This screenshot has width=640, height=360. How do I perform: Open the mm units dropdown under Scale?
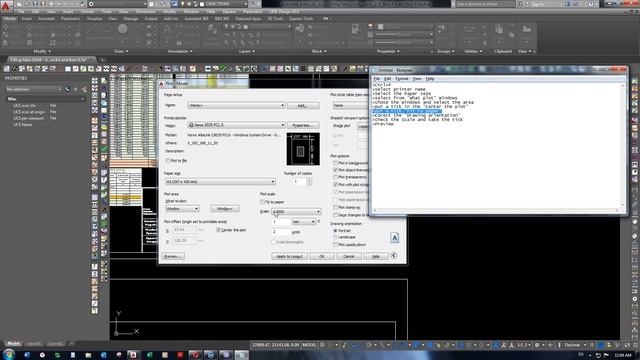(x=304, y=222)
